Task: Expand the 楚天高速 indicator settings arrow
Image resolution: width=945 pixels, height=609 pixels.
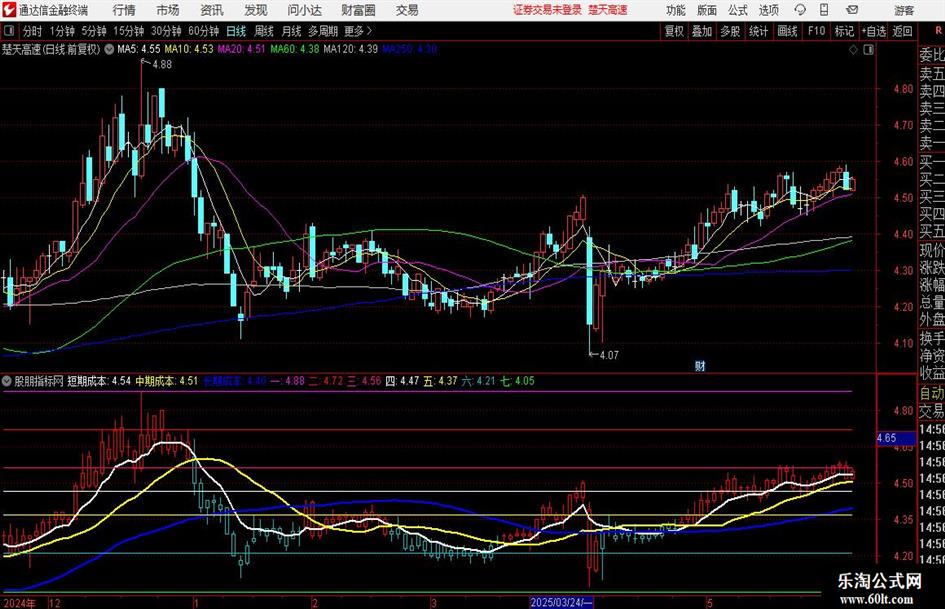Action: point(109,49)
